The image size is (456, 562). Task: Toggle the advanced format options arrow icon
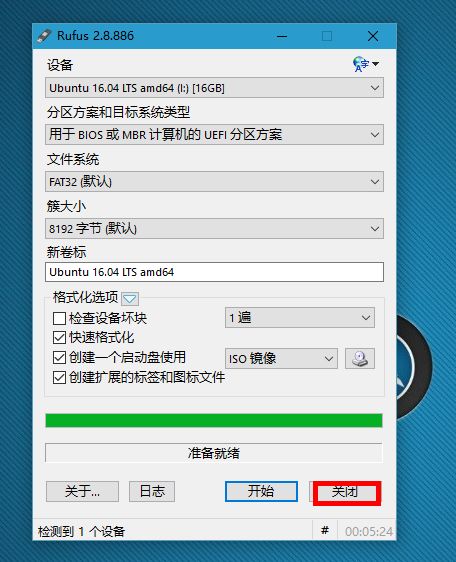[x=130, y=298]
